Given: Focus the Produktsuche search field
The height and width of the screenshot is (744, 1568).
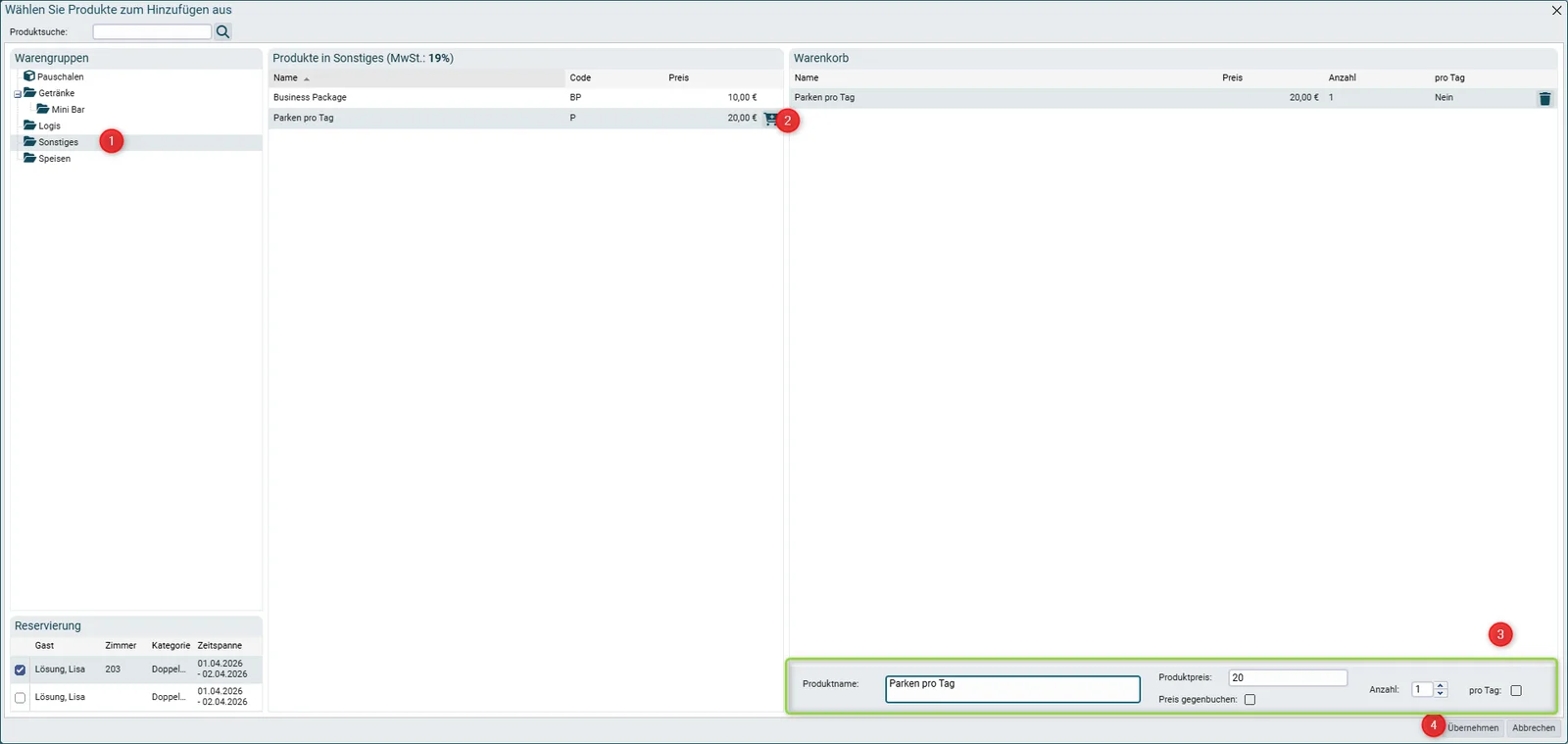Looking at the screenshot, I should coord(152,31).
